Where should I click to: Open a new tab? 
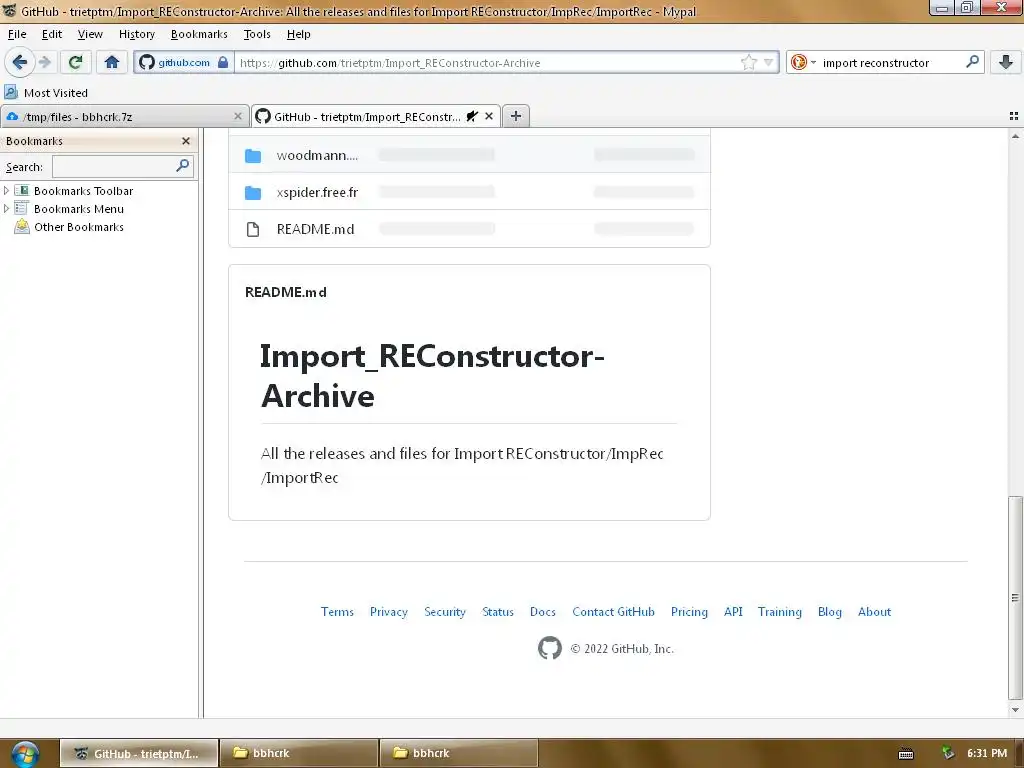(x=516, y=116)
